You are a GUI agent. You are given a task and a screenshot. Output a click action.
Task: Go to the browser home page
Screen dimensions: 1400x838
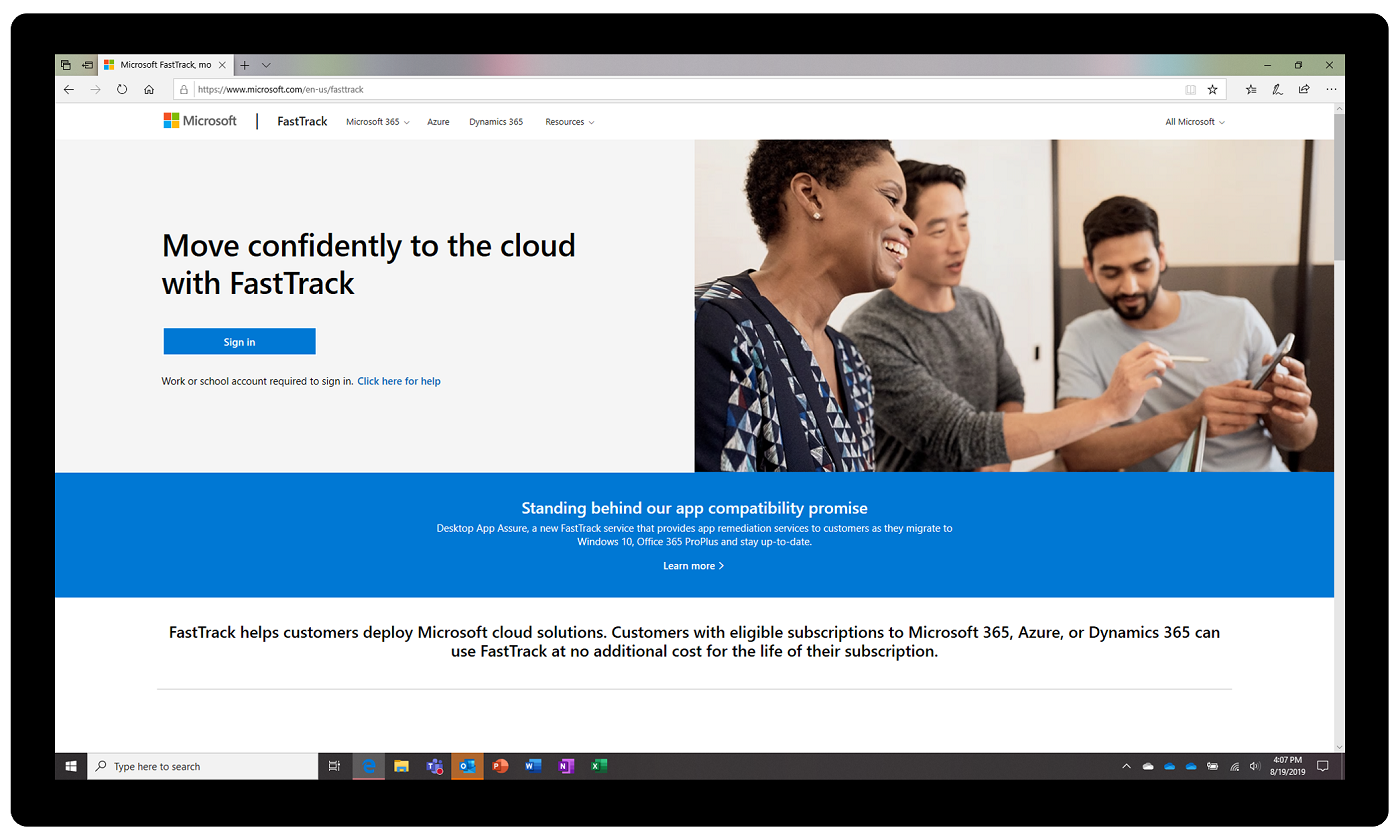148,89
